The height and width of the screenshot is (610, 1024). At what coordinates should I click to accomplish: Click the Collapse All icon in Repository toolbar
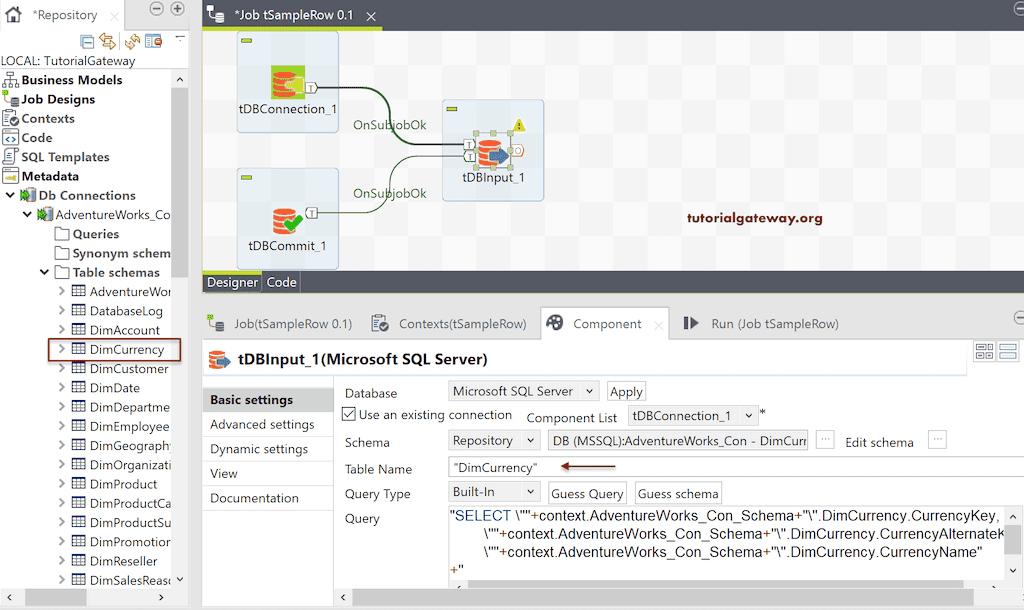click(x=87, y=42)
